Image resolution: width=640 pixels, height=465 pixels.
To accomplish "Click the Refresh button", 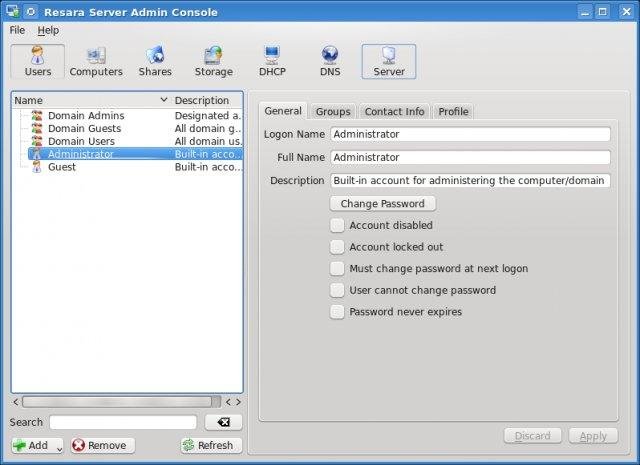I will tap(211, 445).
